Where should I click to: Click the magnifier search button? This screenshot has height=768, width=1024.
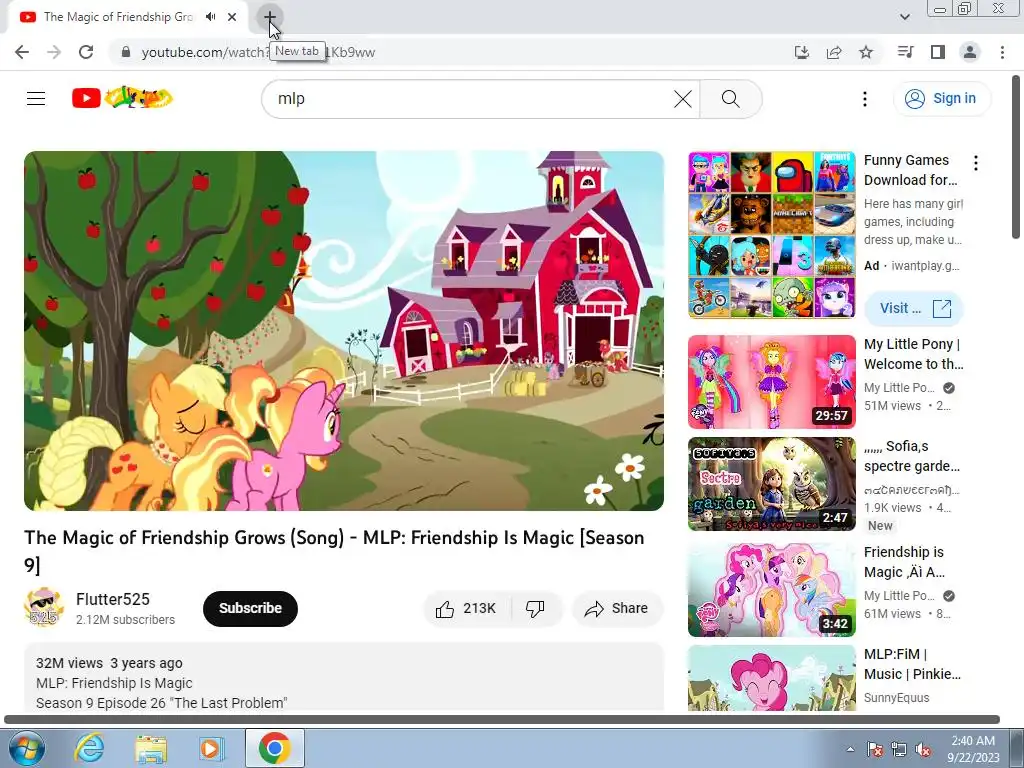pyautogui.click(x=731, y=99)
